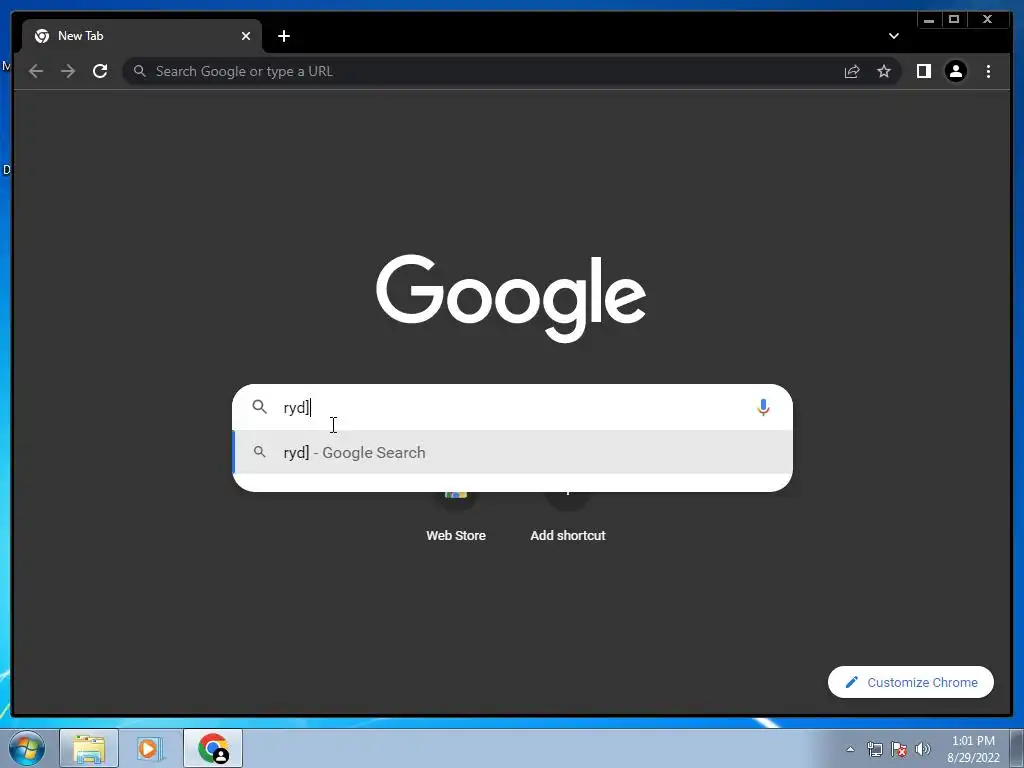Maximize the Chrome window

pyautogui.click(x=953, y=20)
